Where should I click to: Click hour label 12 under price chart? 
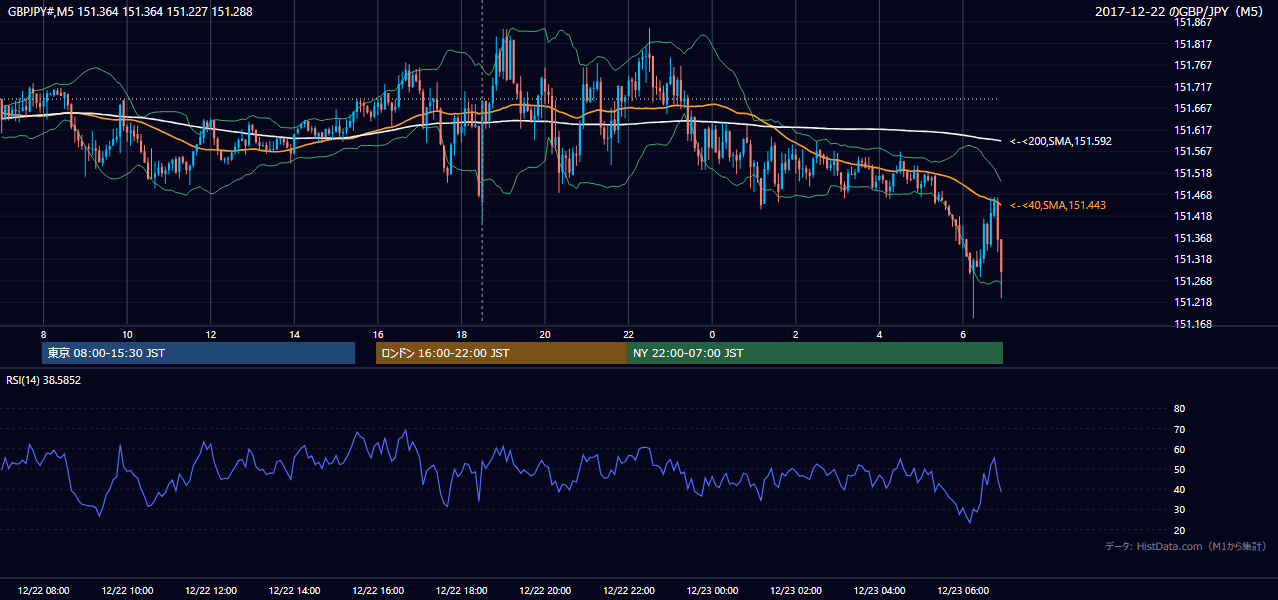tap(211, 334)
